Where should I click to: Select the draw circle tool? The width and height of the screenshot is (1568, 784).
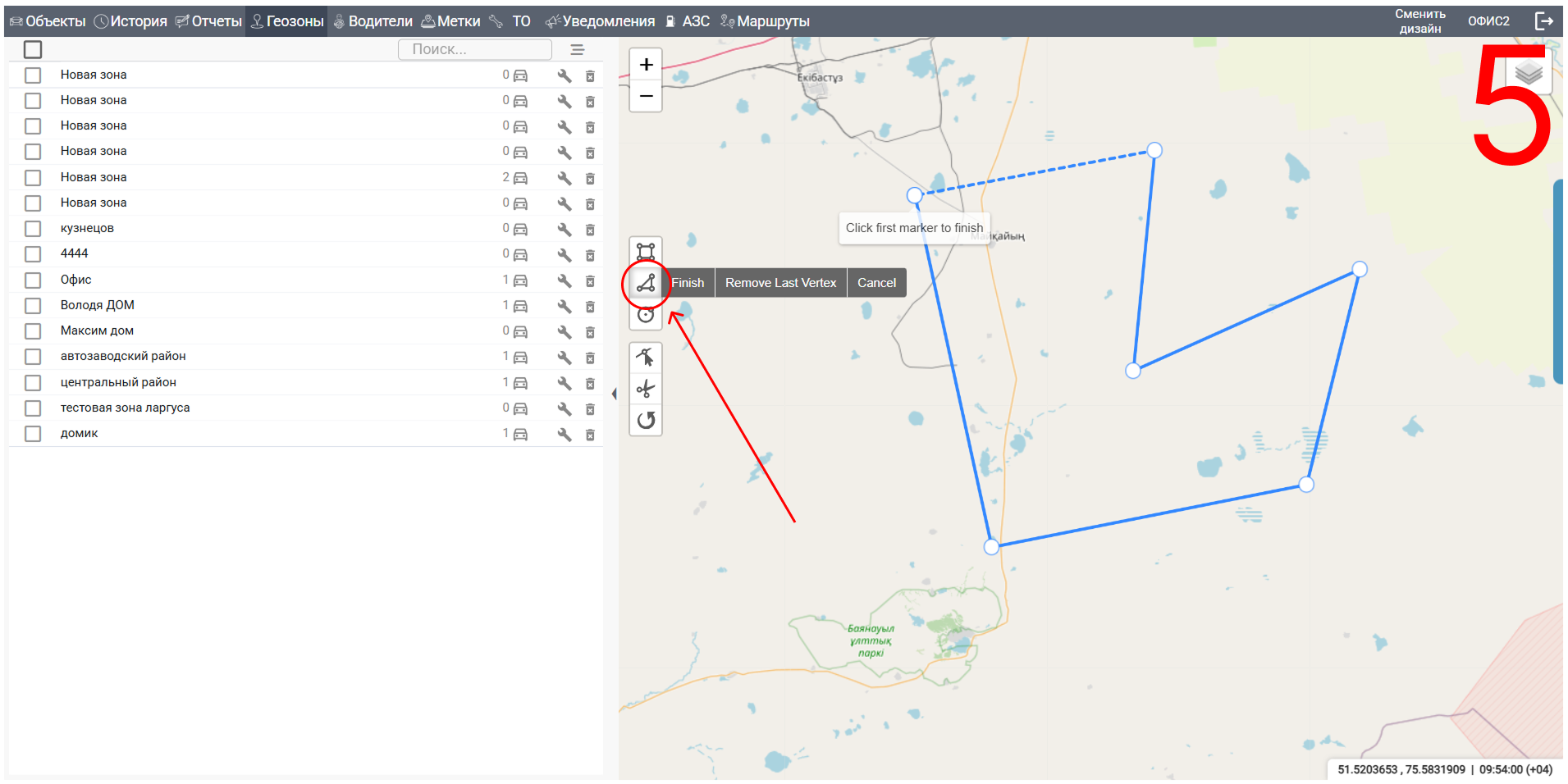tap(646, 316)
